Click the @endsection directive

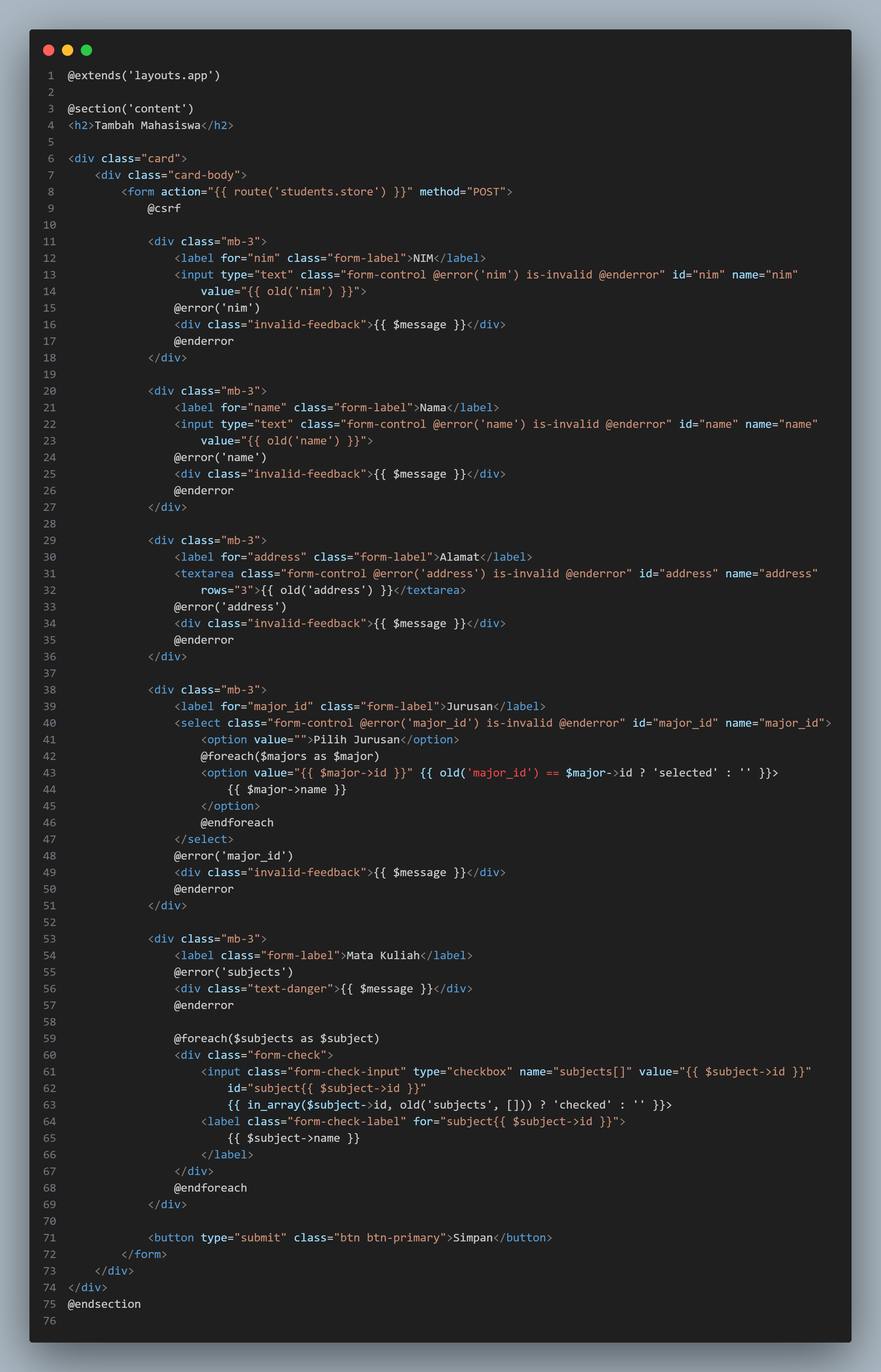point(104,1303)
